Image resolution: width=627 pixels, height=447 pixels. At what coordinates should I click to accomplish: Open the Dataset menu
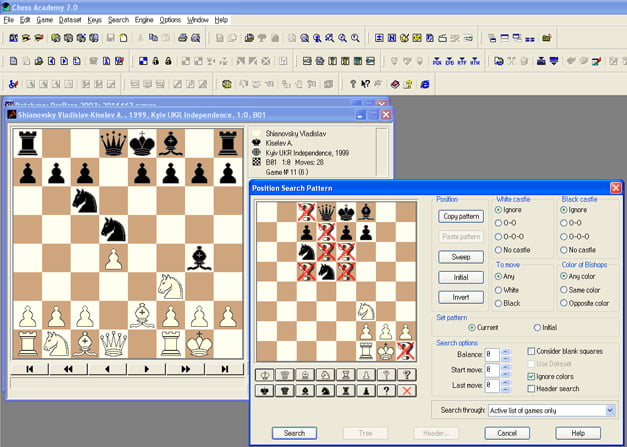click(70, 20)
